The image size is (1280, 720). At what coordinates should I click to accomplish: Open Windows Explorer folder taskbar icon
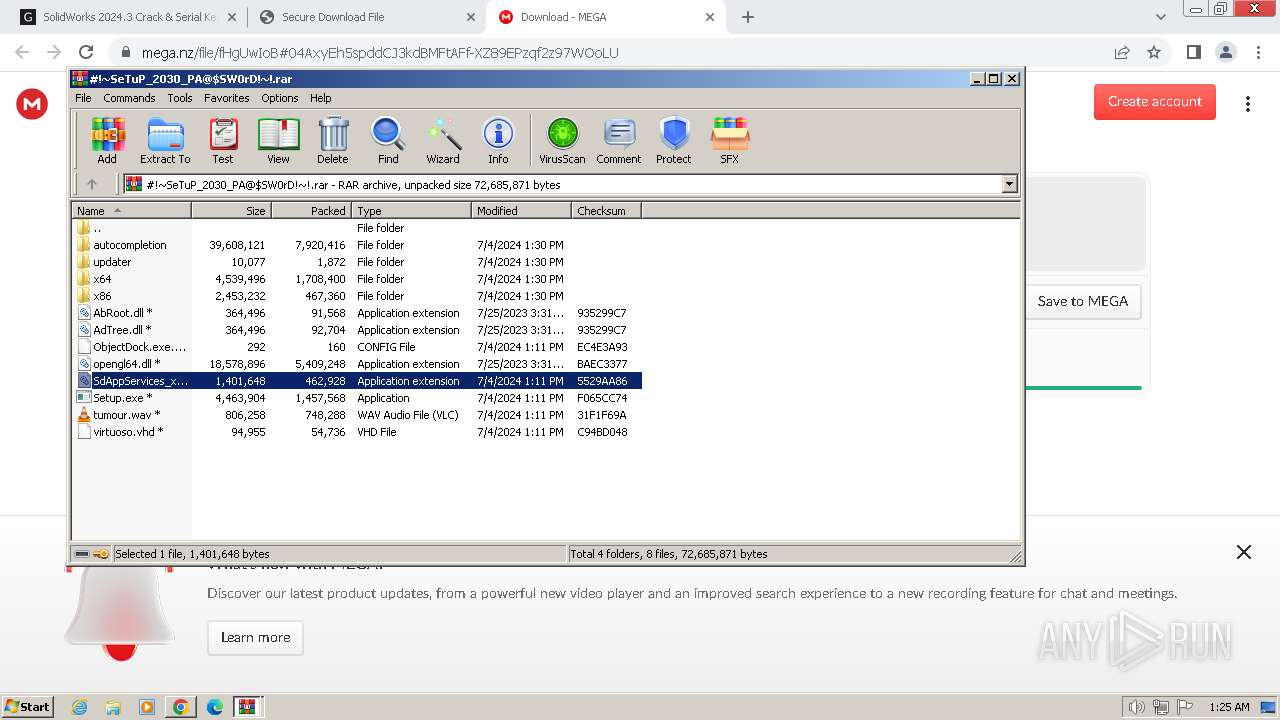pos(113,707)
